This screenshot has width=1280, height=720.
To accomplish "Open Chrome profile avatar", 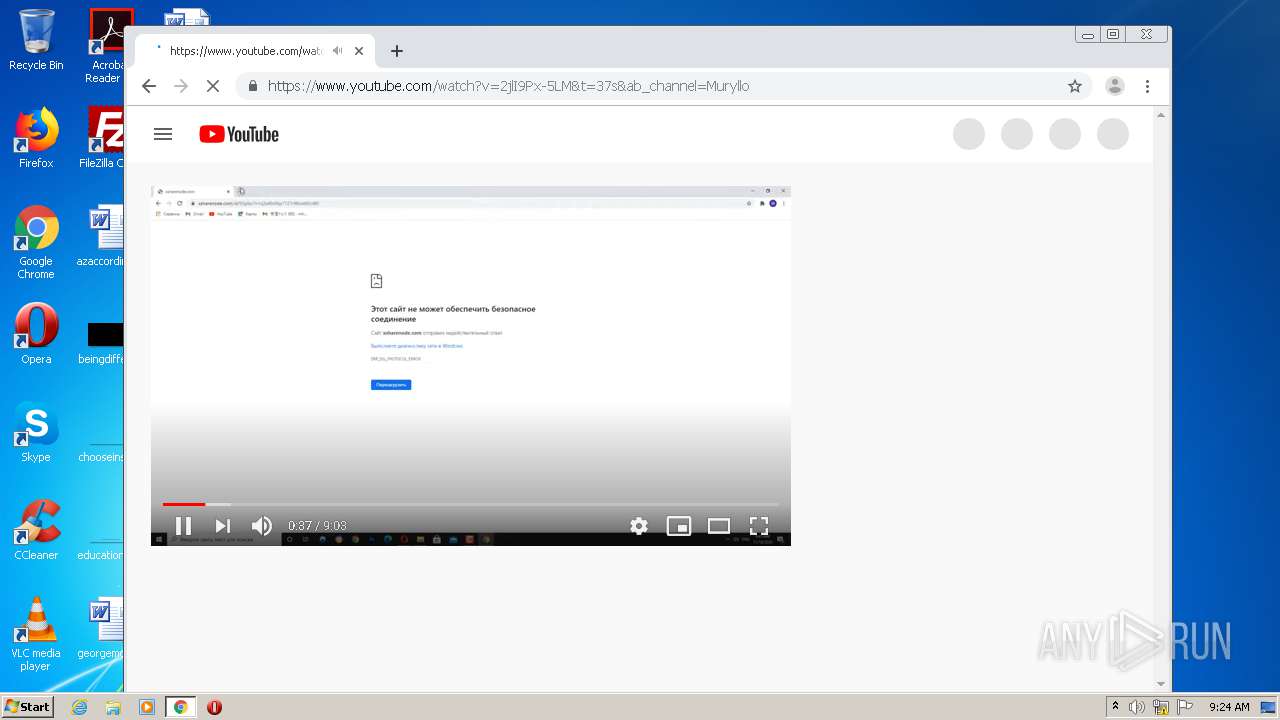I will click(x=1115, y=86).
